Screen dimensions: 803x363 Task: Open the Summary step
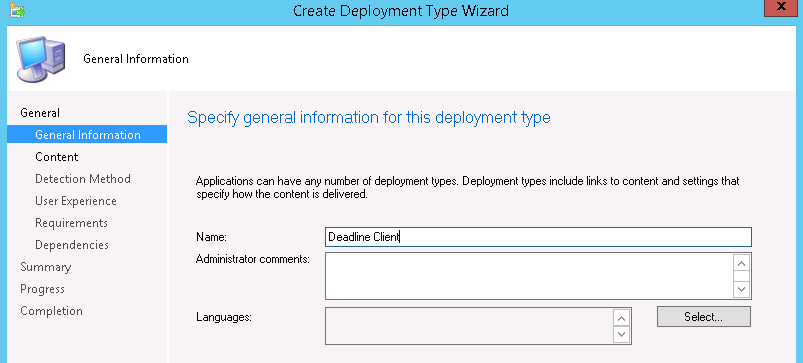(46, 267)
